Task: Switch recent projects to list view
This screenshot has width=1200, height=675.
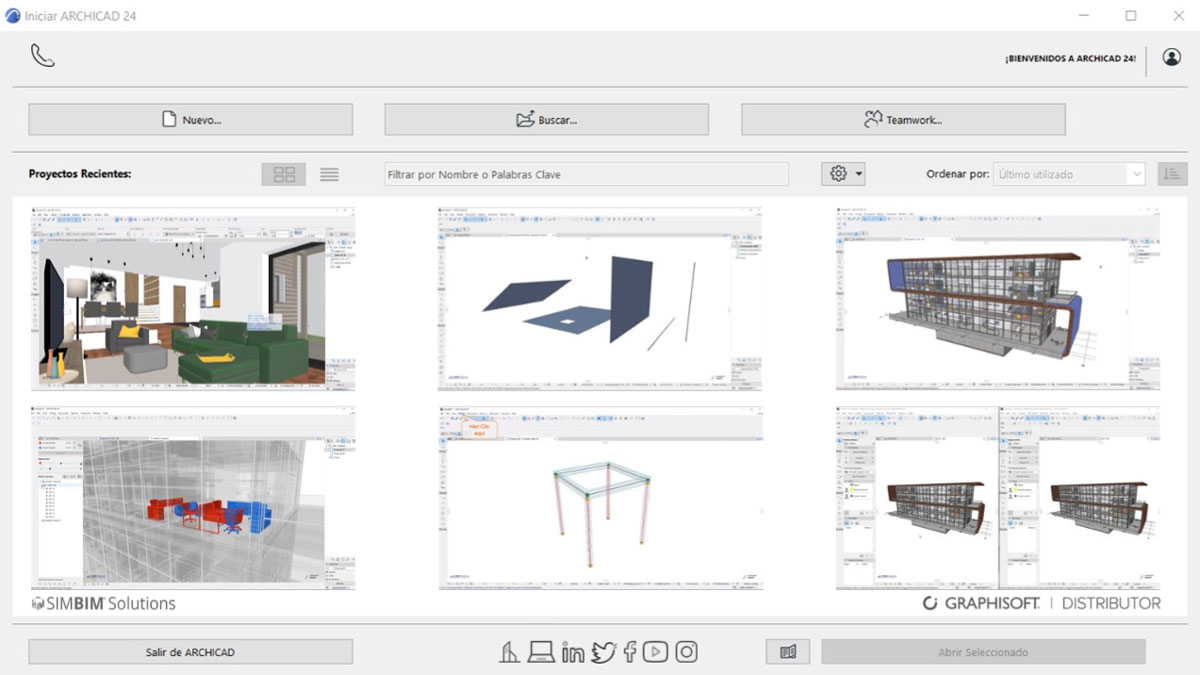Action: coord(329,174)
